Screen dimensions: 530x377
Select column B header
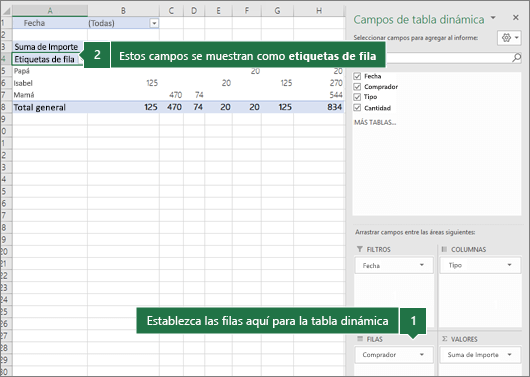pos(123,11)
